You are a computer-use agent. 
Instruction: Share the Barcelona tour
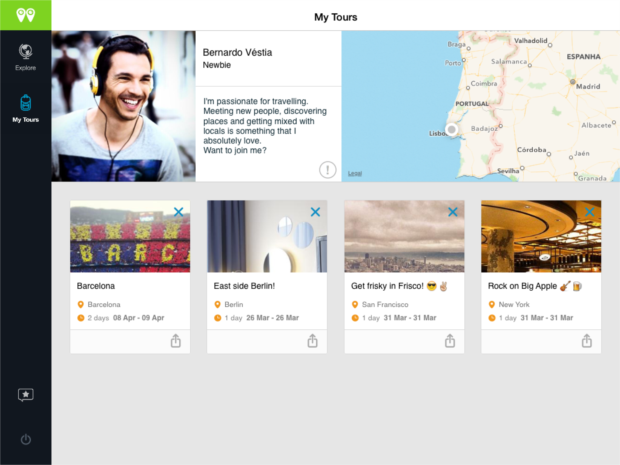click(x=175, y=341)
